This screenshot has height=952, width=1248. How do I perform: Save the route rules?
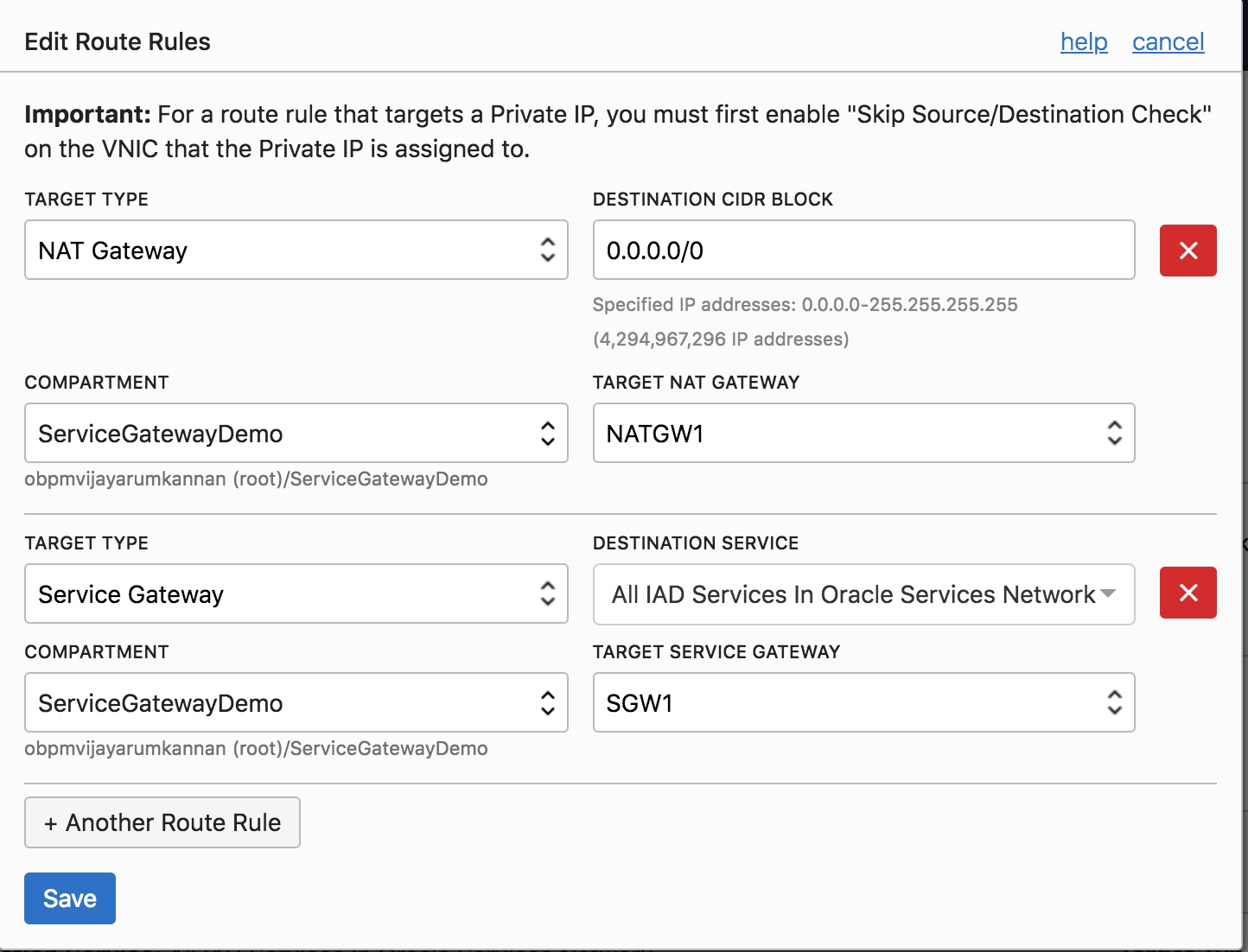70,898
